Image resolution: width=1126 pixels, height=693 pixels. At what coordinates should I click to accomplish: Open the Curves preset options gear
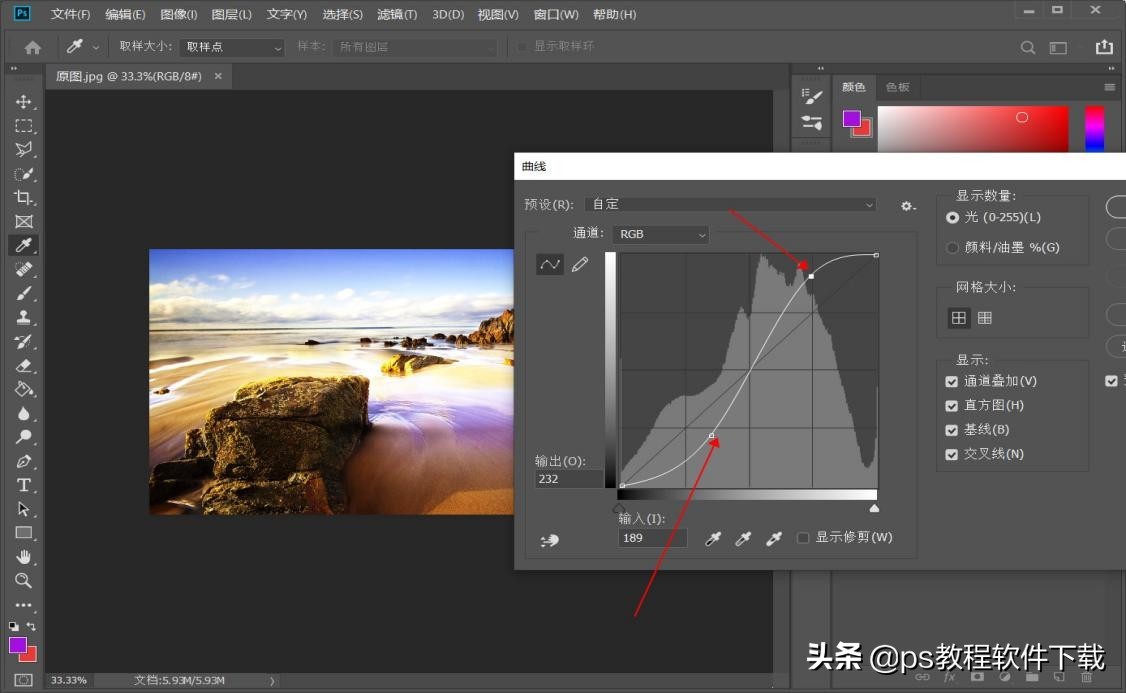(x=908, y=206)
